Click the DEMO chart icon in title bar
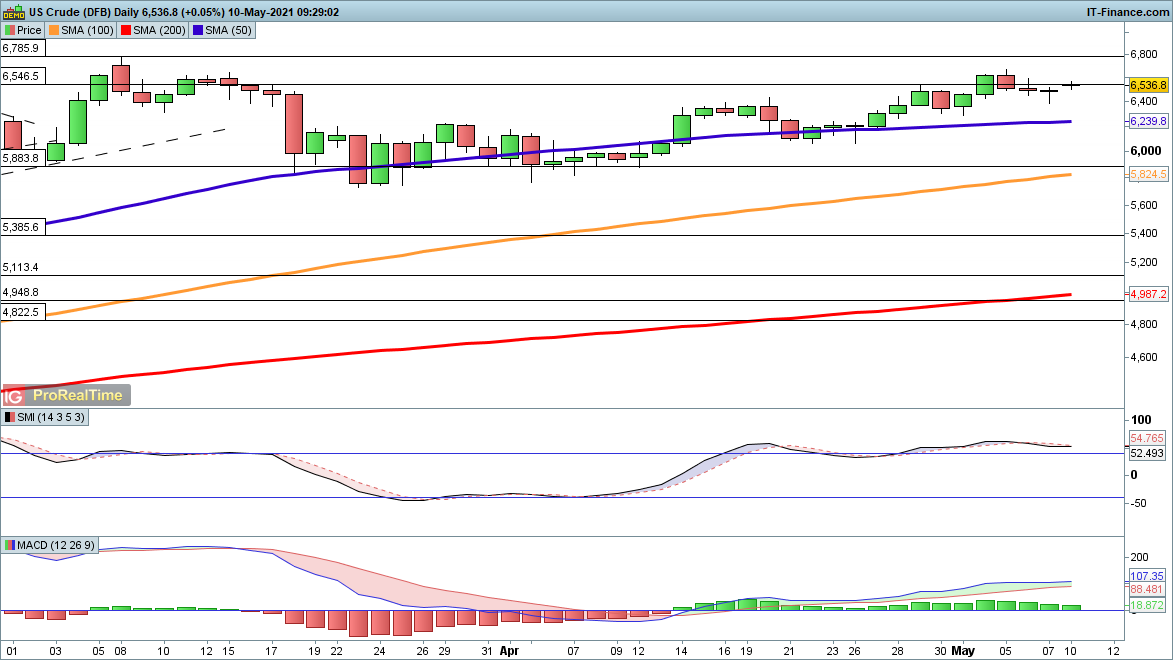The width and height of the screenshot is (1173, 660). (x=13, y=12)
